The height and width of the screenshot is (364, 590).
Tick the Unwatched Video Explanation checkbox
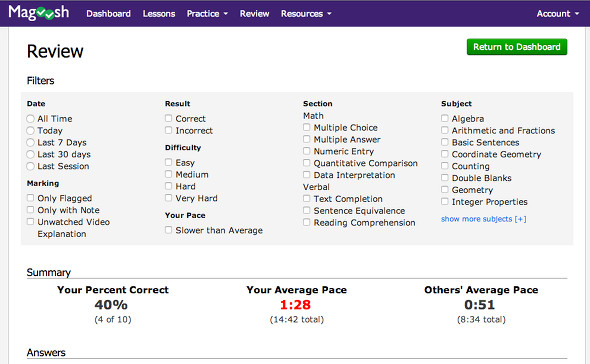[x=30, y=221]
